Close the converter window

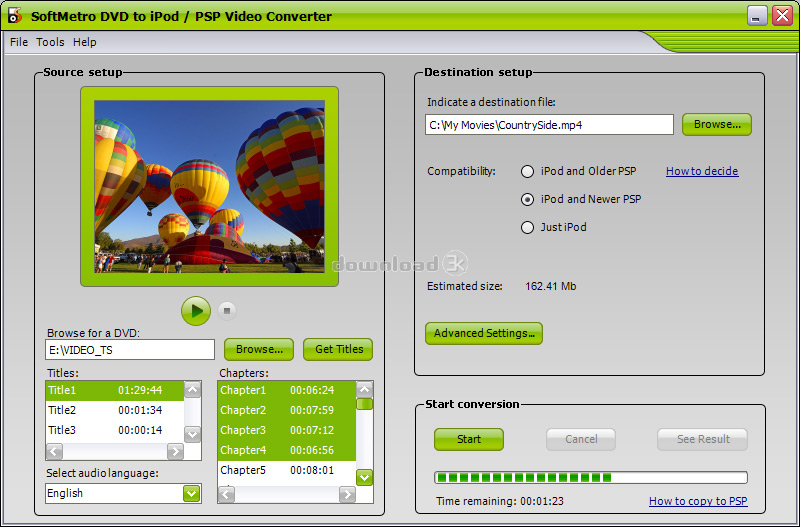pyautogui.click(x=782, y=16)
